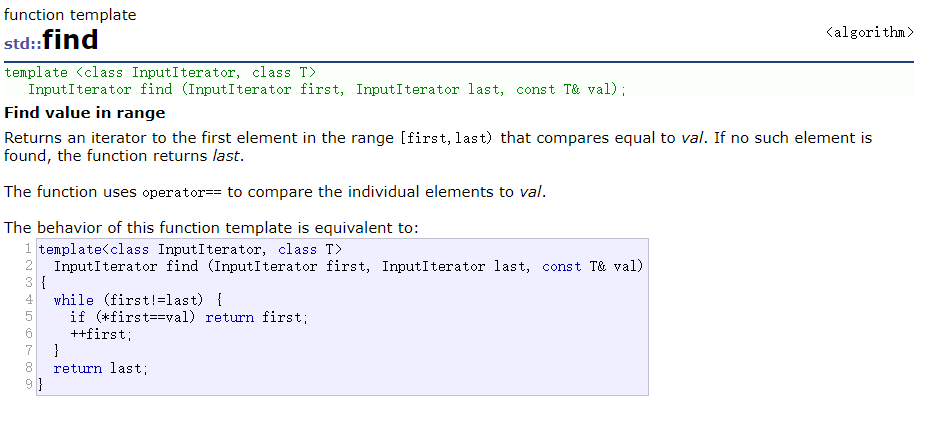Image resolution: width=943 pixels, height=423 pixels.
Task: Click the blue 'const' keyword in code box
Action: pos(562,266)
